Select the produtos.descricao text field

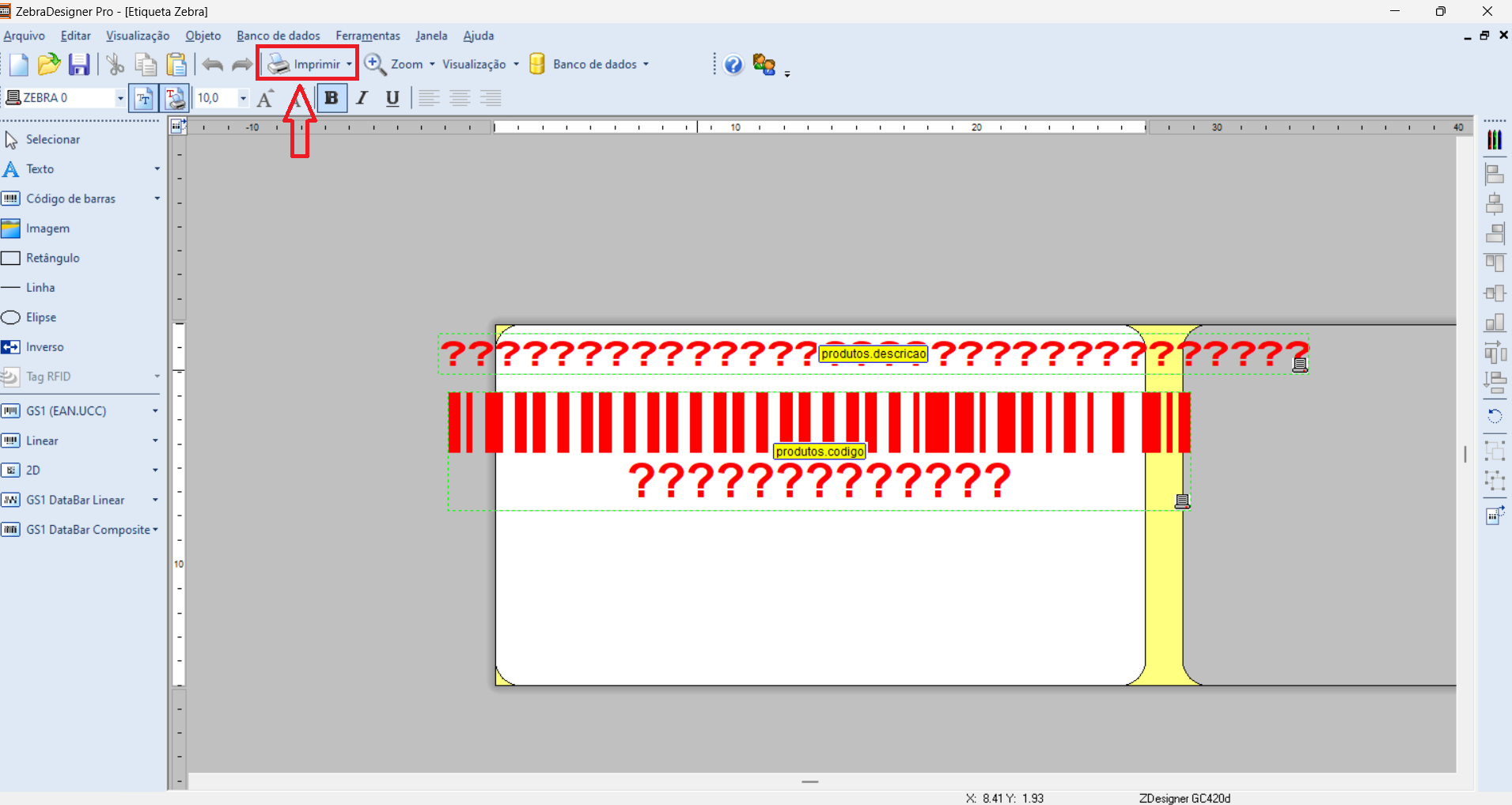tap(873, 353)
